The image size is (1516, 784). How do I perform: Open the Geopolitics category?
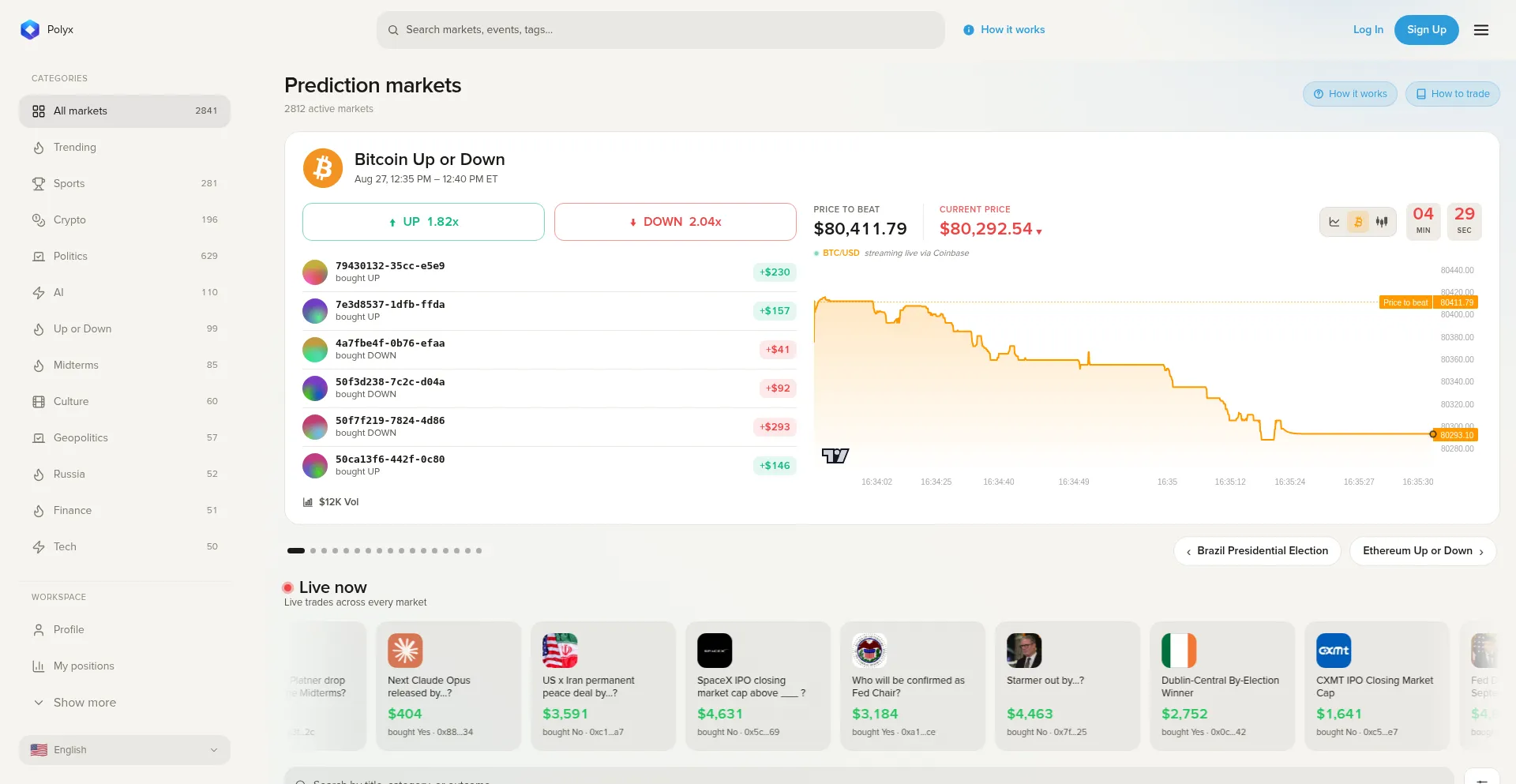coord(125,438)
